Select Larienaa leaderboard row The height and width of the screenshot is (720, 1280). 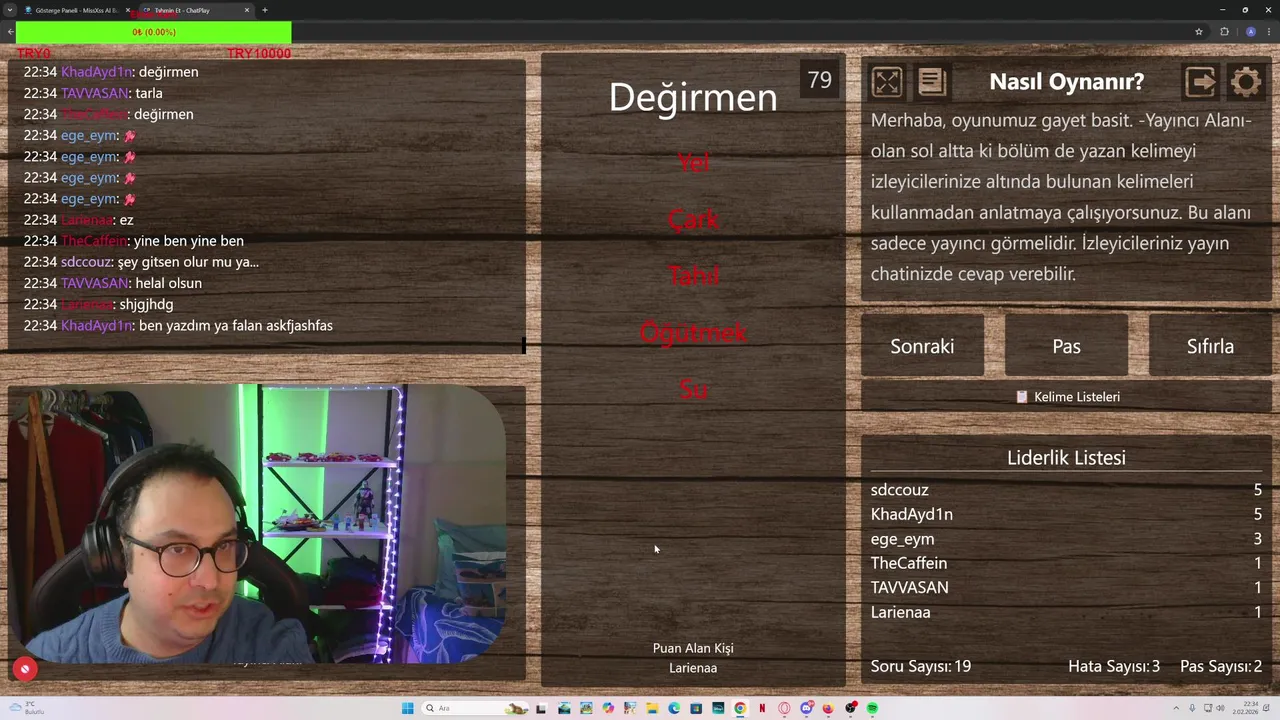tap(1066, 612)
